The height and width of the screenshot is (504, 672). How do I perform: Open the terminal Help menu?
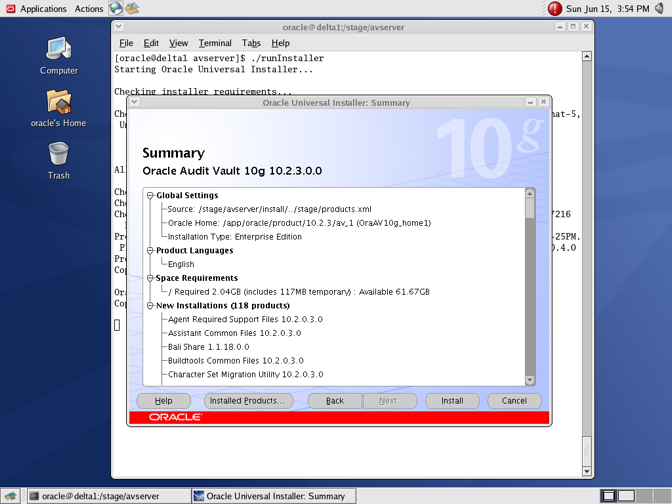(x=280, y=43)
